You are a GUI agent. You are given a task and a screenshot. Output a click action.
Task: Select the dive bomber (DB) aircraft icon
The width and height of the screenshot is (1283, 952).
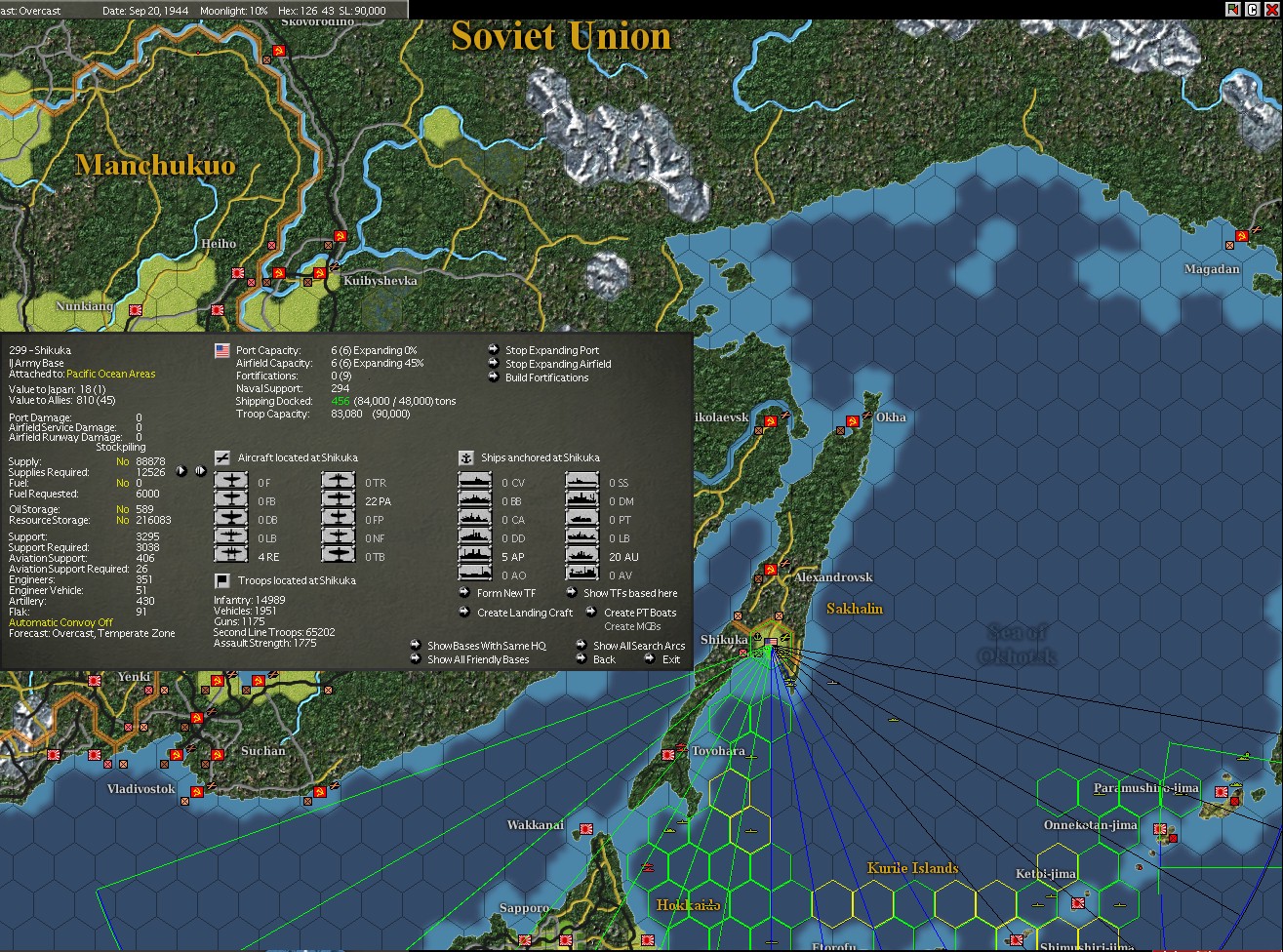pyautogui.click(x=231, y=519)
